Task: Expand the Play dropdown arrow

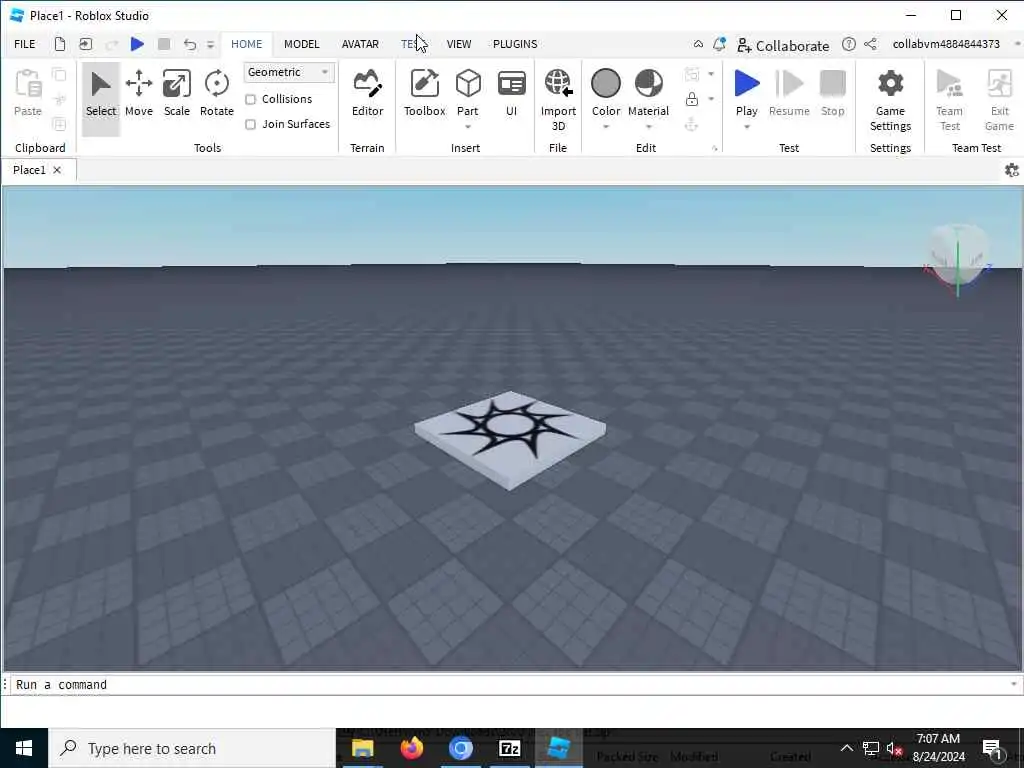Action: coord(746,127)
